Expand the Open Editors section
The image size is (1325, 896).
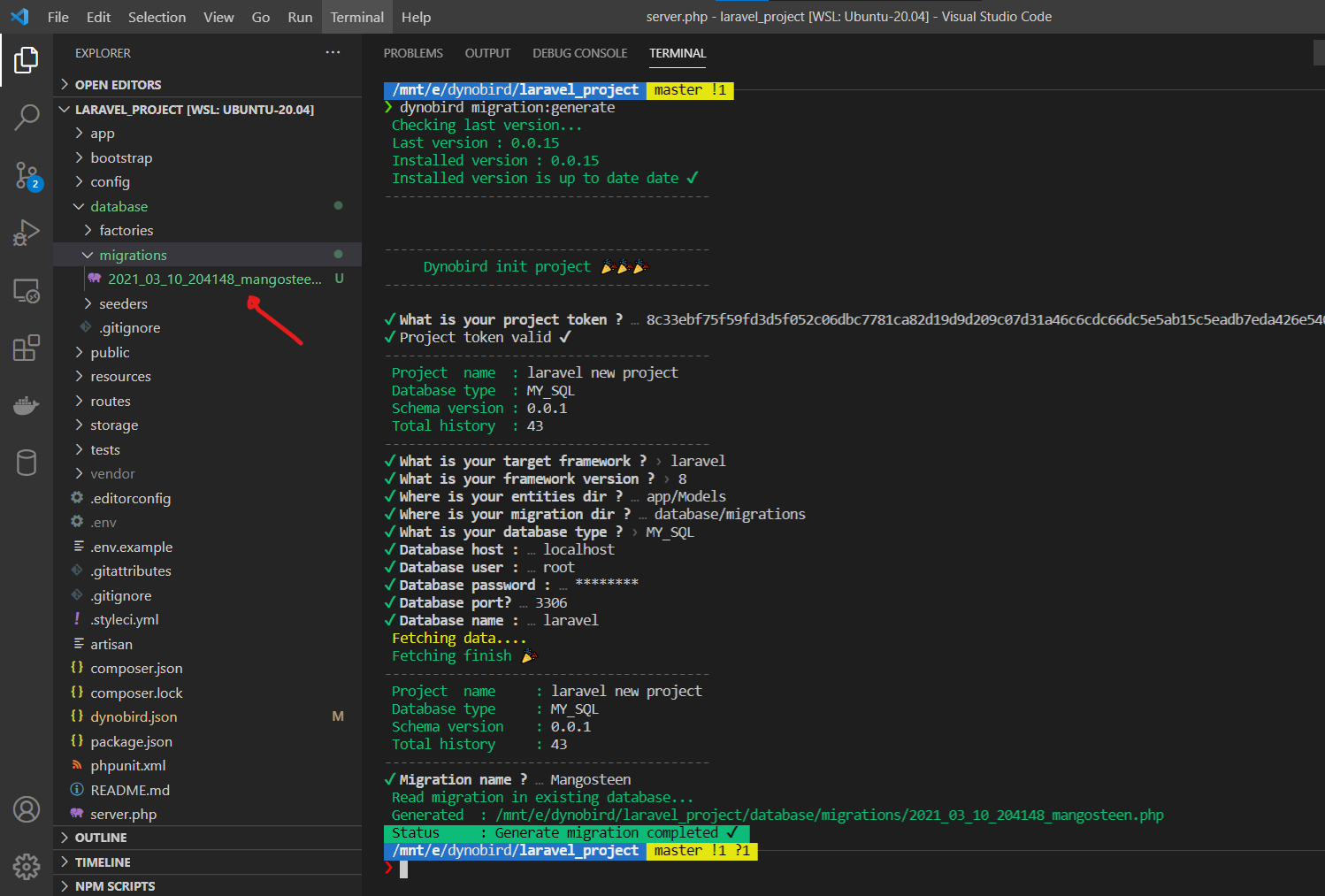[x=207, y=85]
